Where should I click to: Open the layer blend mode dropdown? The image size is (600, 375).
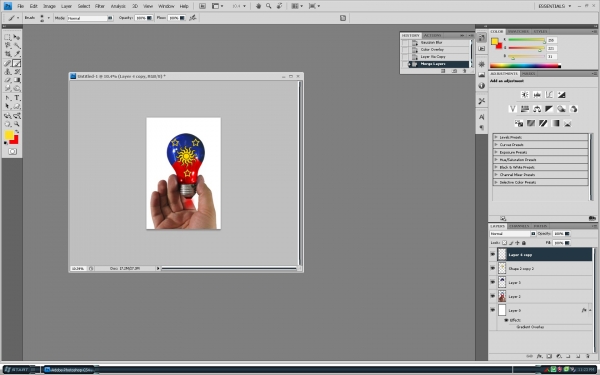(x=513, y=233)
